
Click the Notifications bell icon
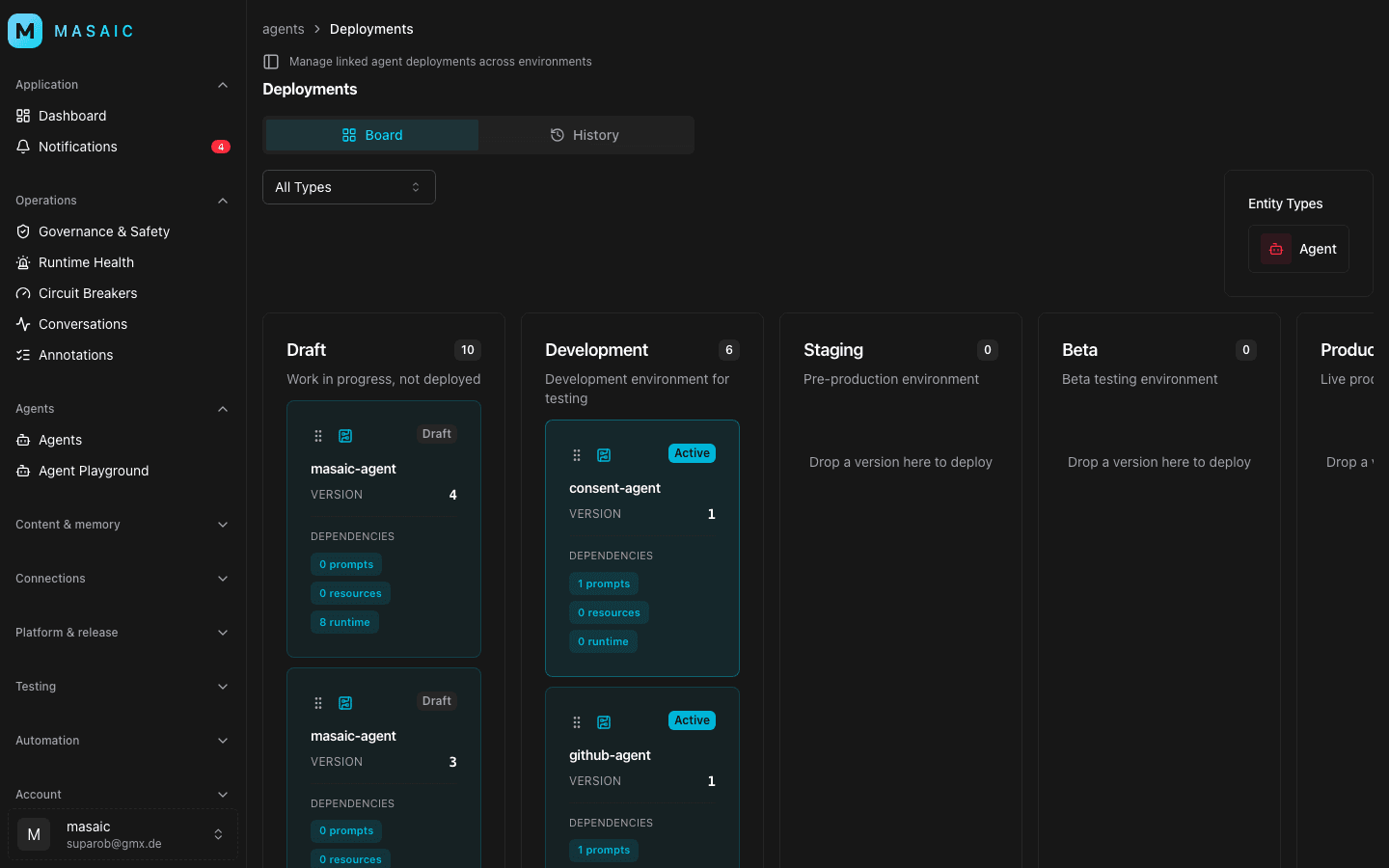[x=23, y=147]
